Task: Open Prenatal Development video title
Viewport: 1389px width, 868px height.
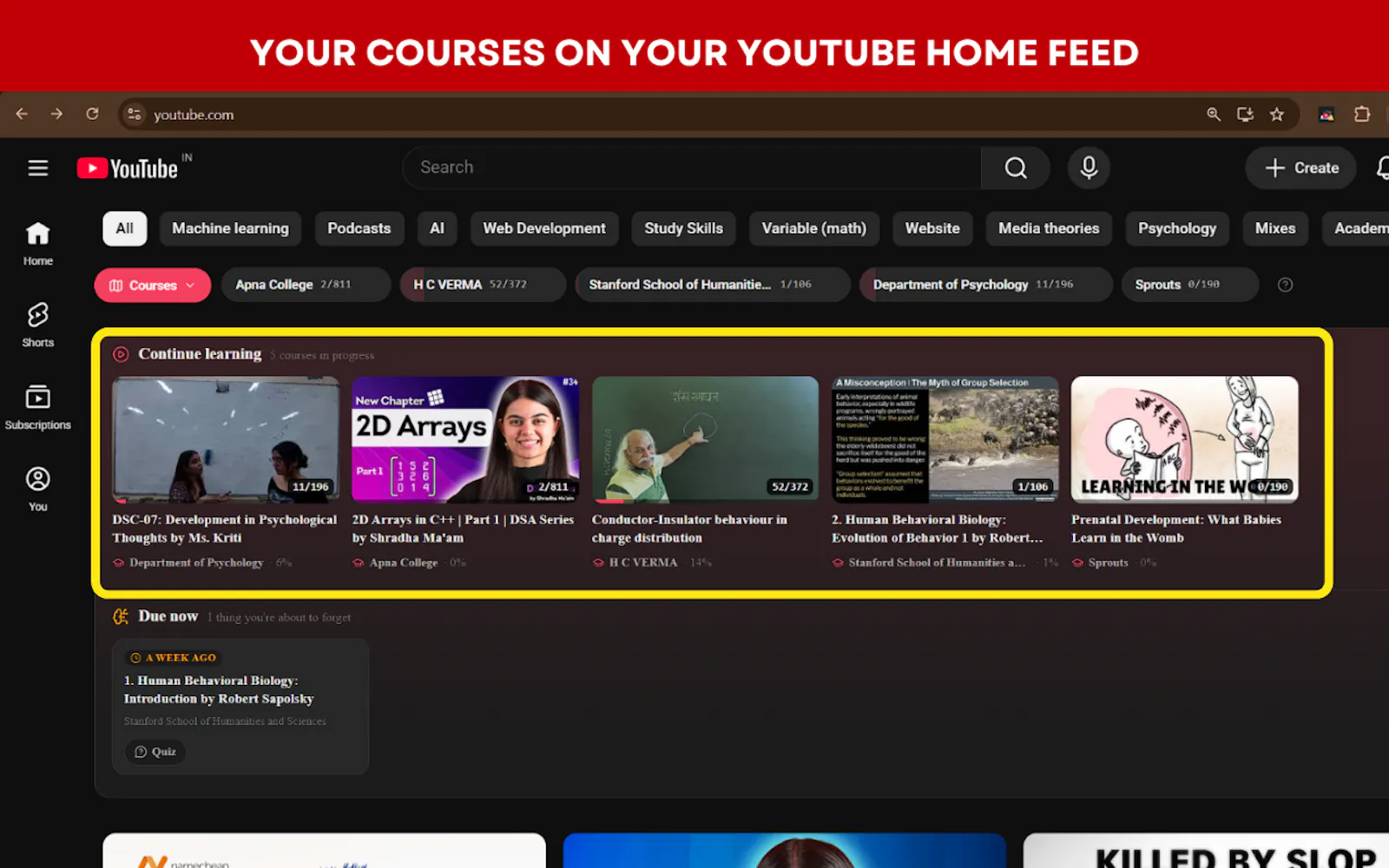Action: (x=1176, y=529)
